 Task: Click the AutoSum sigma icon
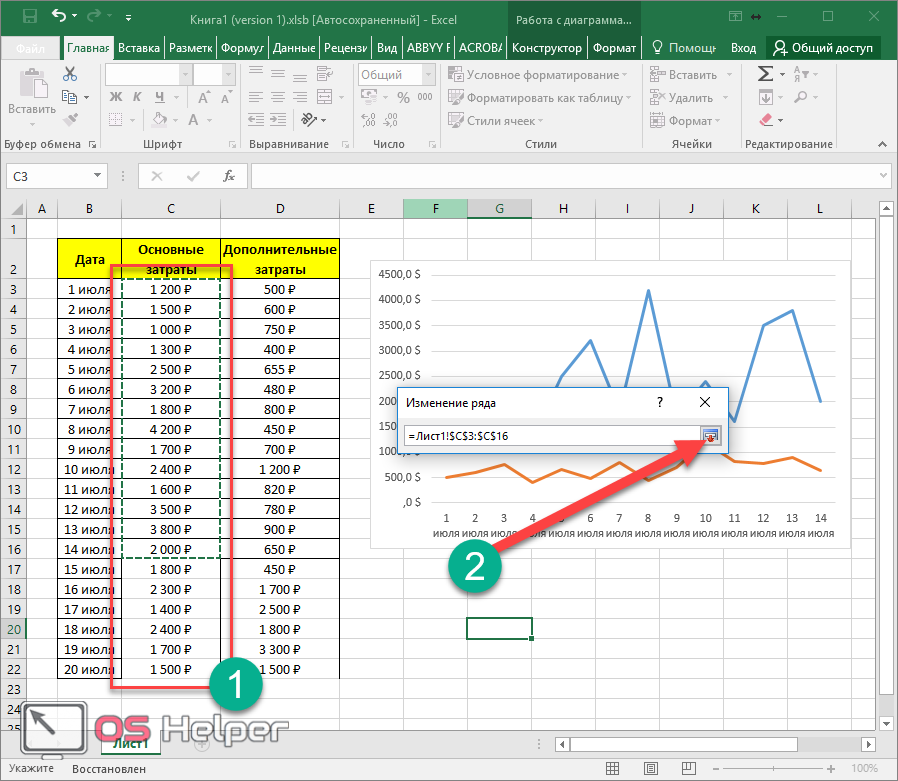pyautogui.click(x=766, y=74)
